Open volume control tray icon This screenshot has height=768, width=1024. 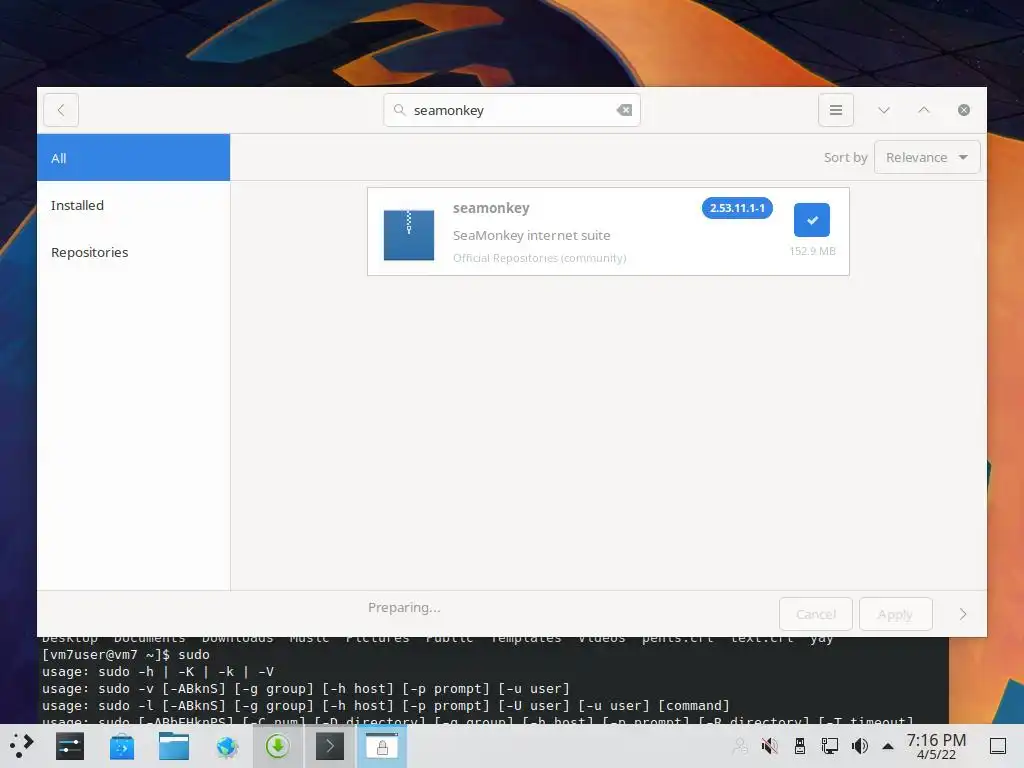click(859, 746)
